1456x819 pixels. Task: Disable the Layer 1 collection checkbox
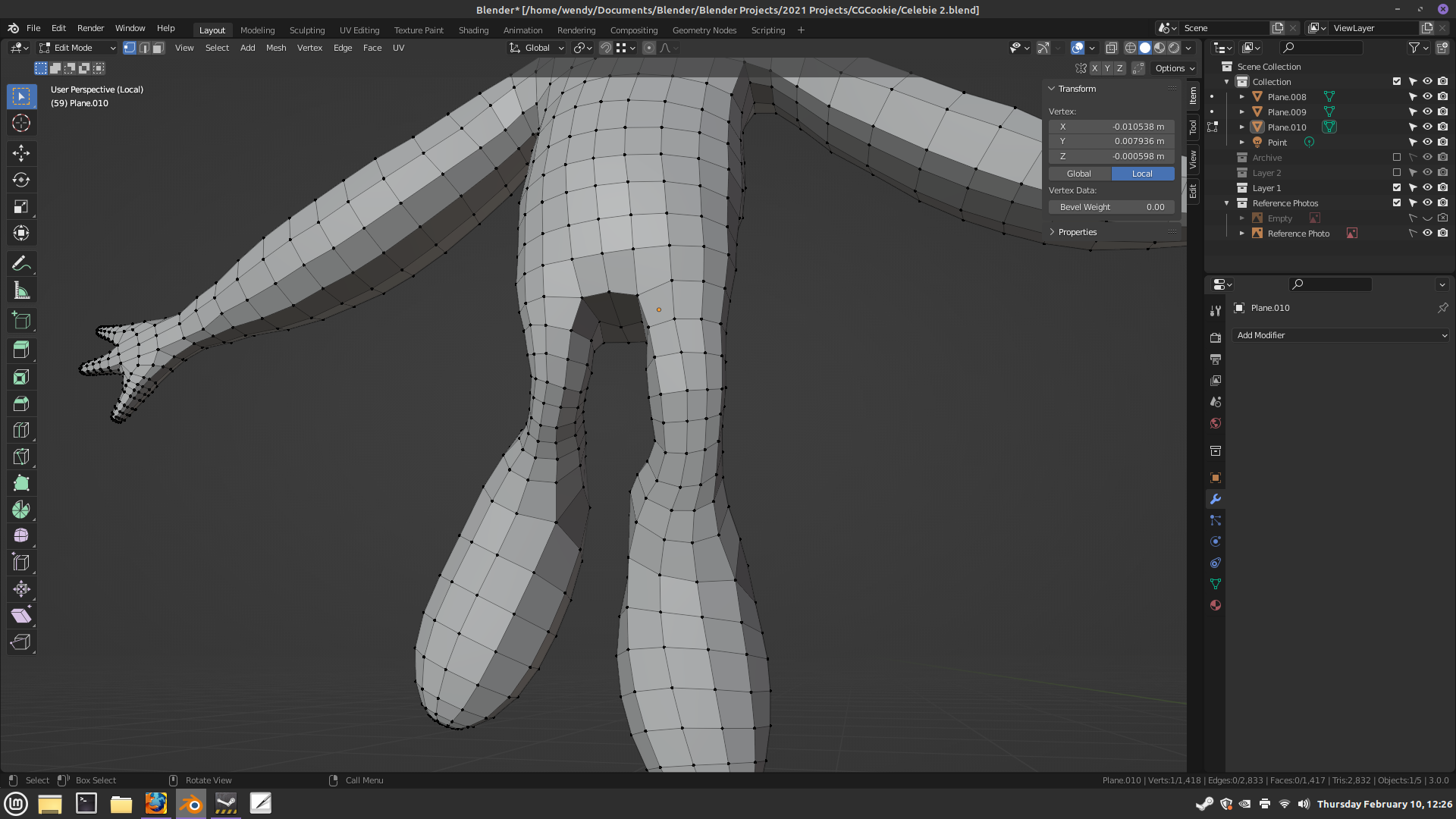click(1397, 188)
